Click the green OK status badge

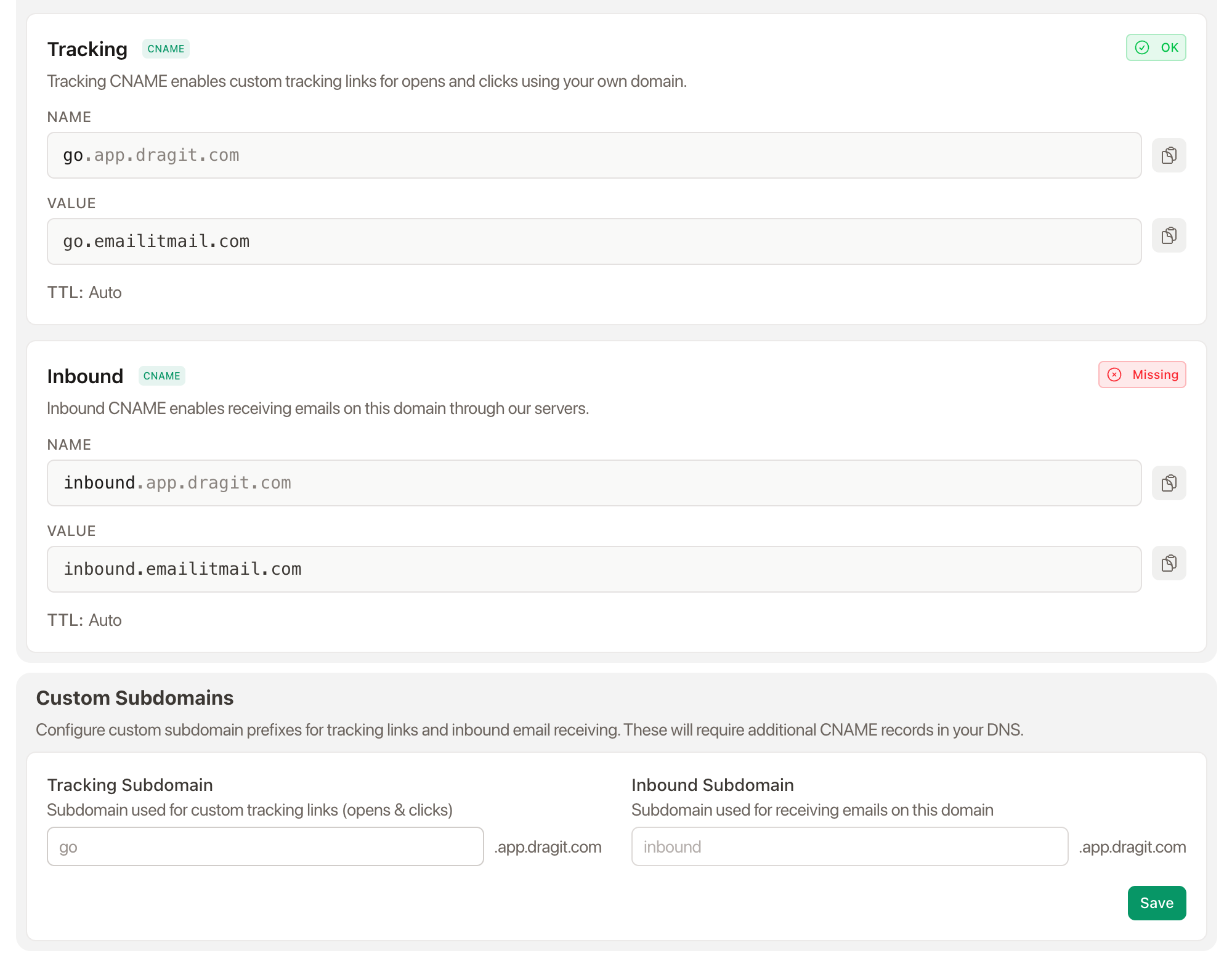coord(1156,47)
